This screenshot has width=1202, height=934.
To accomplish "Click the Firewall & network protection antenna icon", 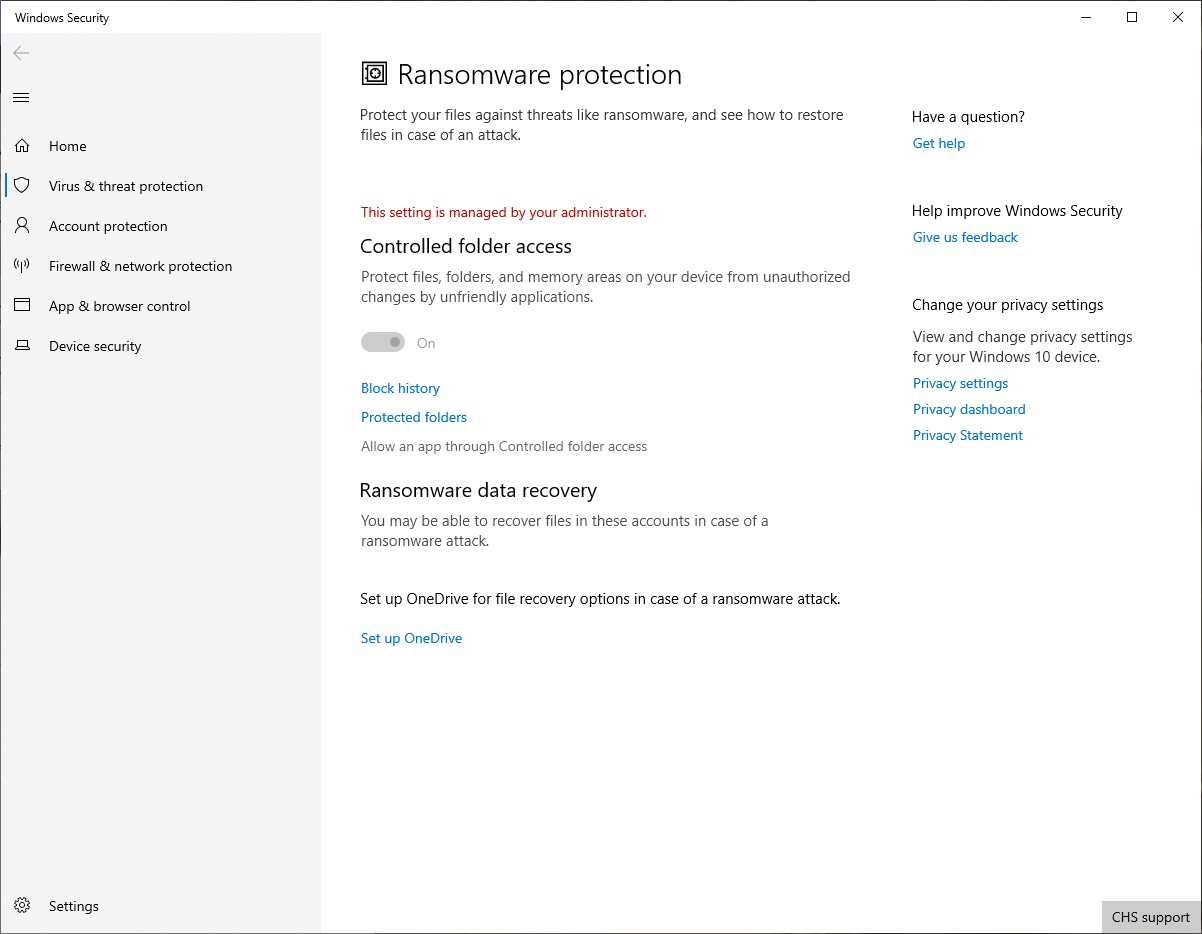I will (x=22, y=266).
